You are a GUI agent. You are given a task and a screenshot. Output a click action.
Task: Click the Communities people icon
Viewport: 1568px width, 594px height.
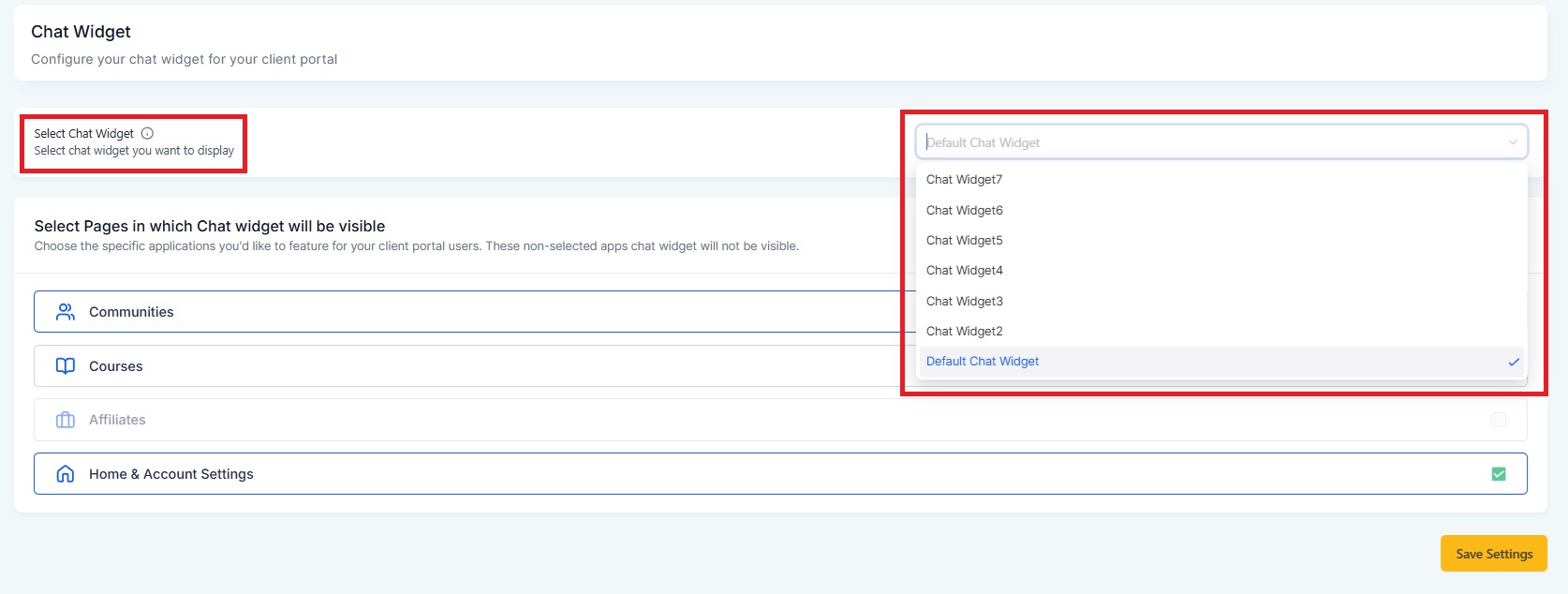coord(66,312)
